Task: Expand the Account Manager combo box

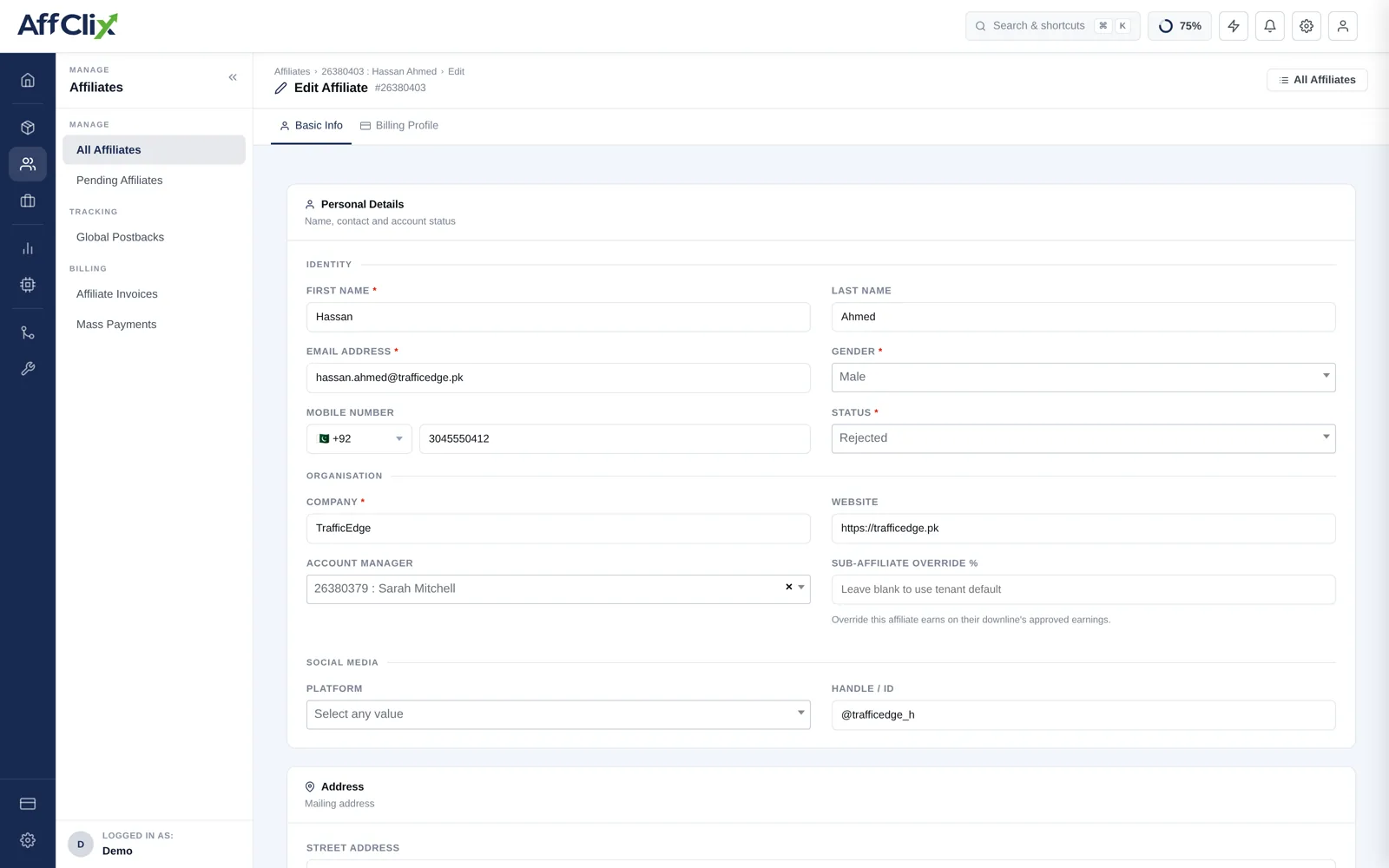Action: (x=558, y=589)
